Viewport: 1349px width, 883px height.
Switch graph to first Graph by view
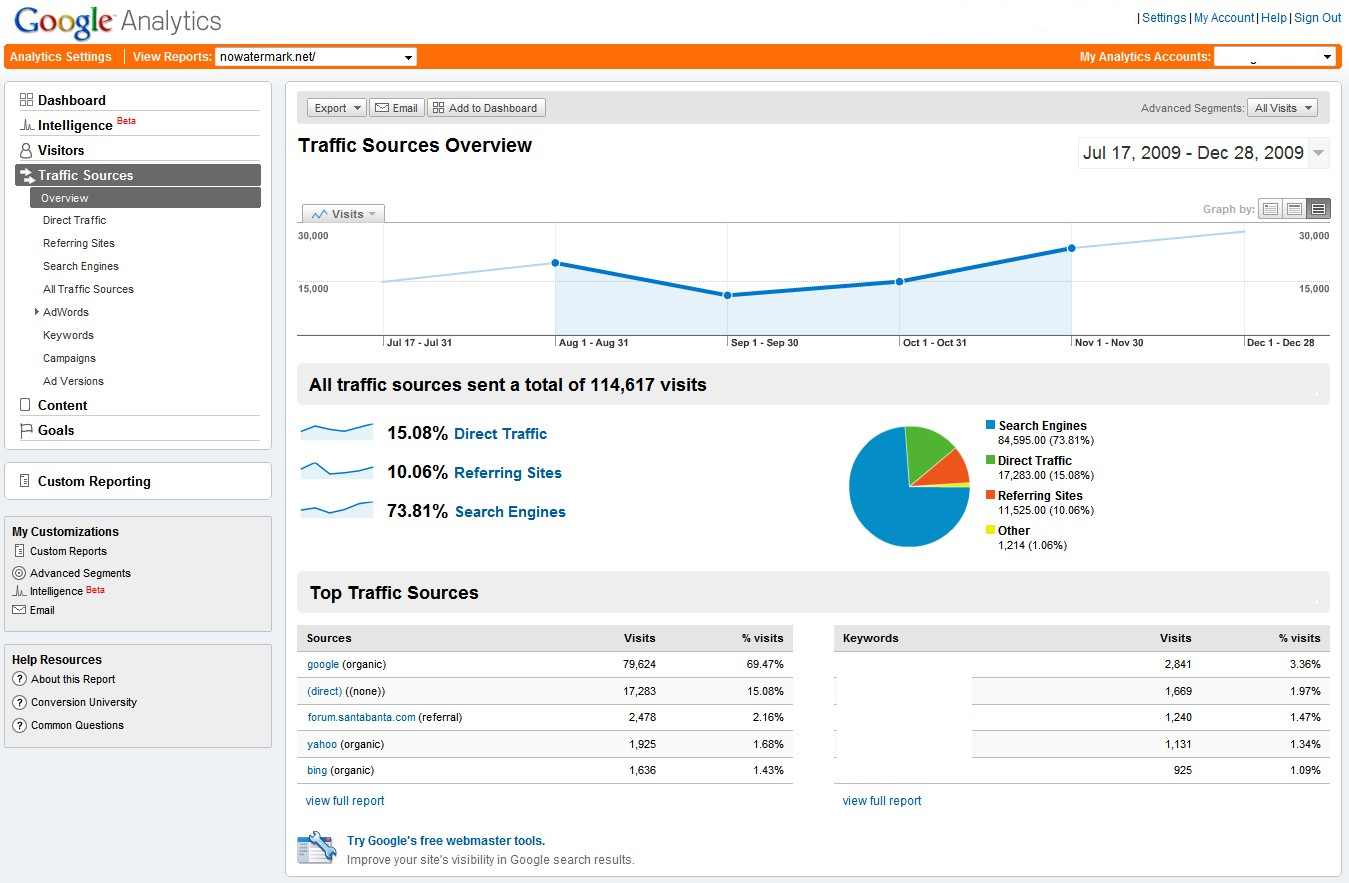tap(1270, 209)
